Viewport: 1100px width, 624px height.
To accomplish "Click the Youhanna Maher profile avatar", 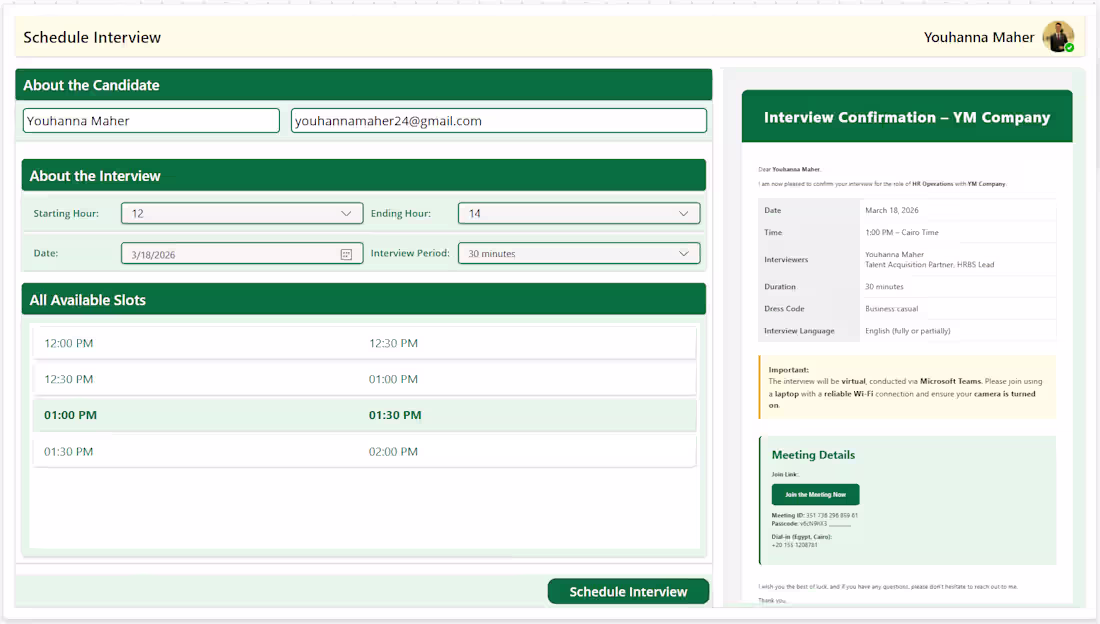I will click(x=1059, y=36).
